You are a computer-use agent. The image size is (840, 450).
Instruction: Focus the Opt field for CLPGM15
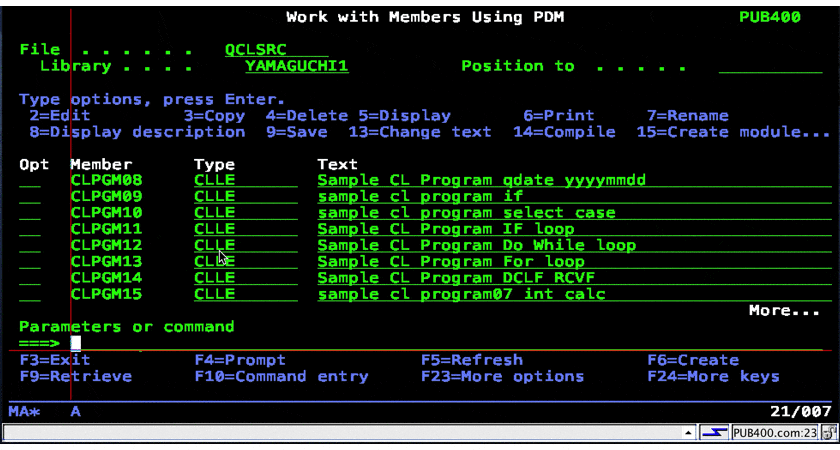pos(30,294)
